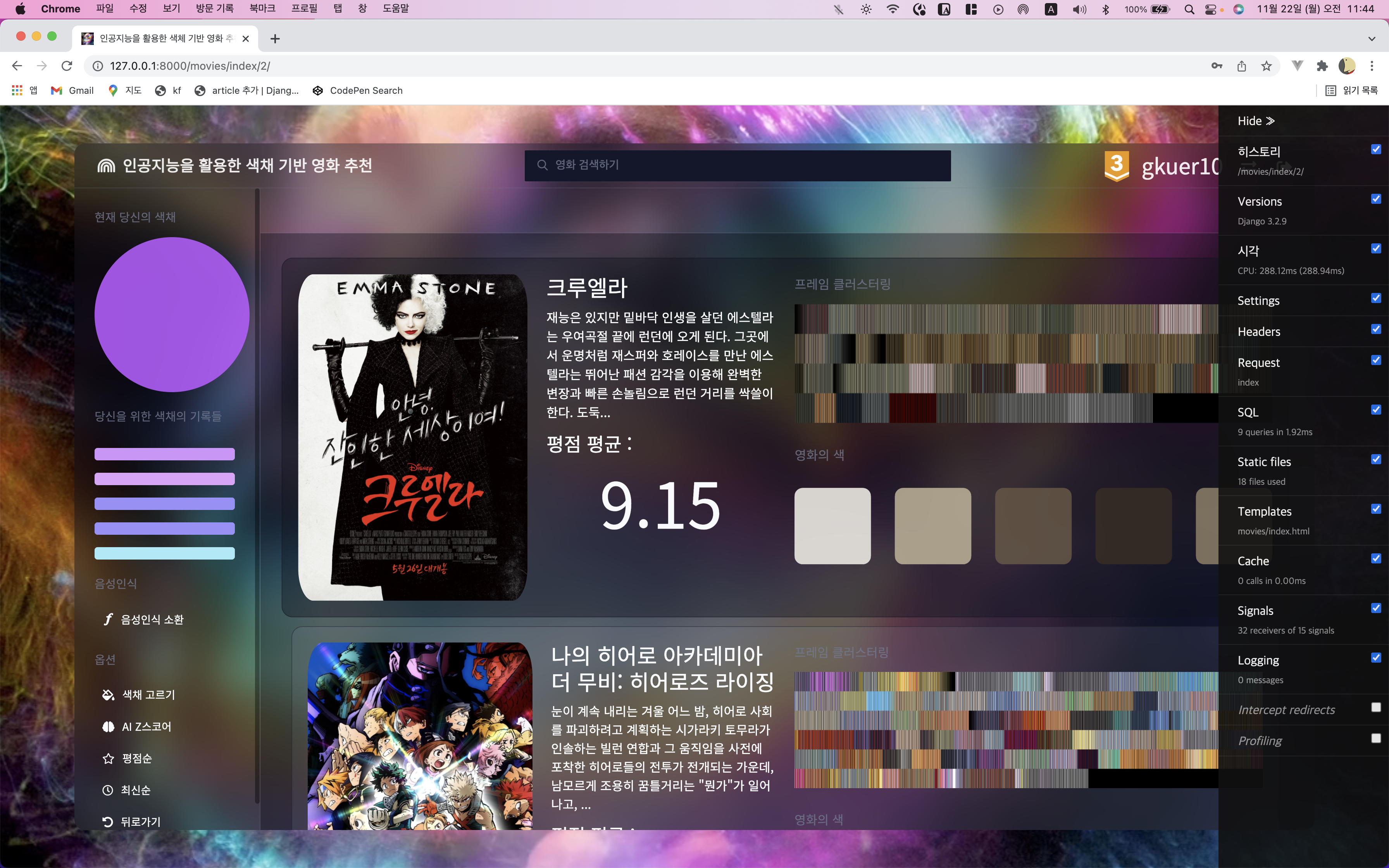
Task: Expand the 히스토리 panel in debug toolbar
Action: [x=1258, y=151]
